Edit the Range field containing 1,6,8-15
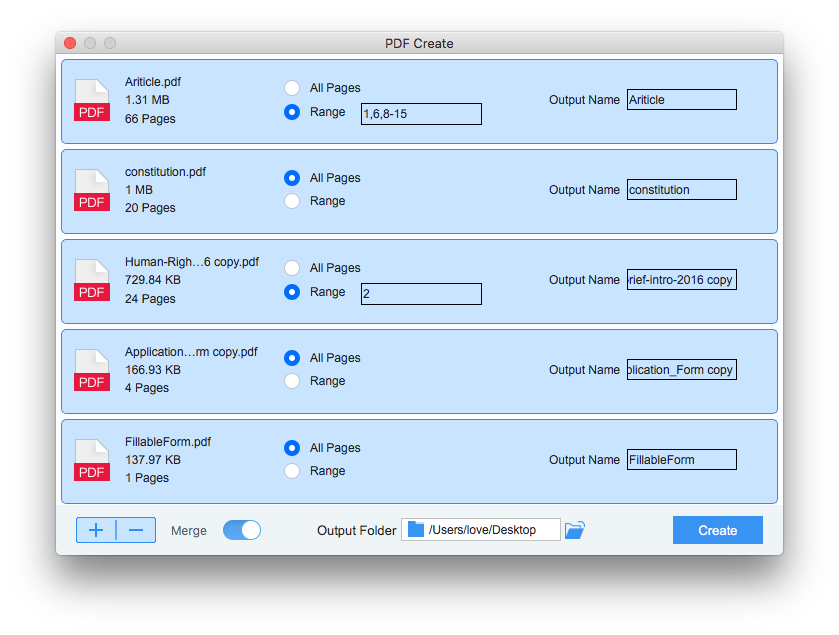The width and height of the screenshot is (839, 635). point(420,114)
